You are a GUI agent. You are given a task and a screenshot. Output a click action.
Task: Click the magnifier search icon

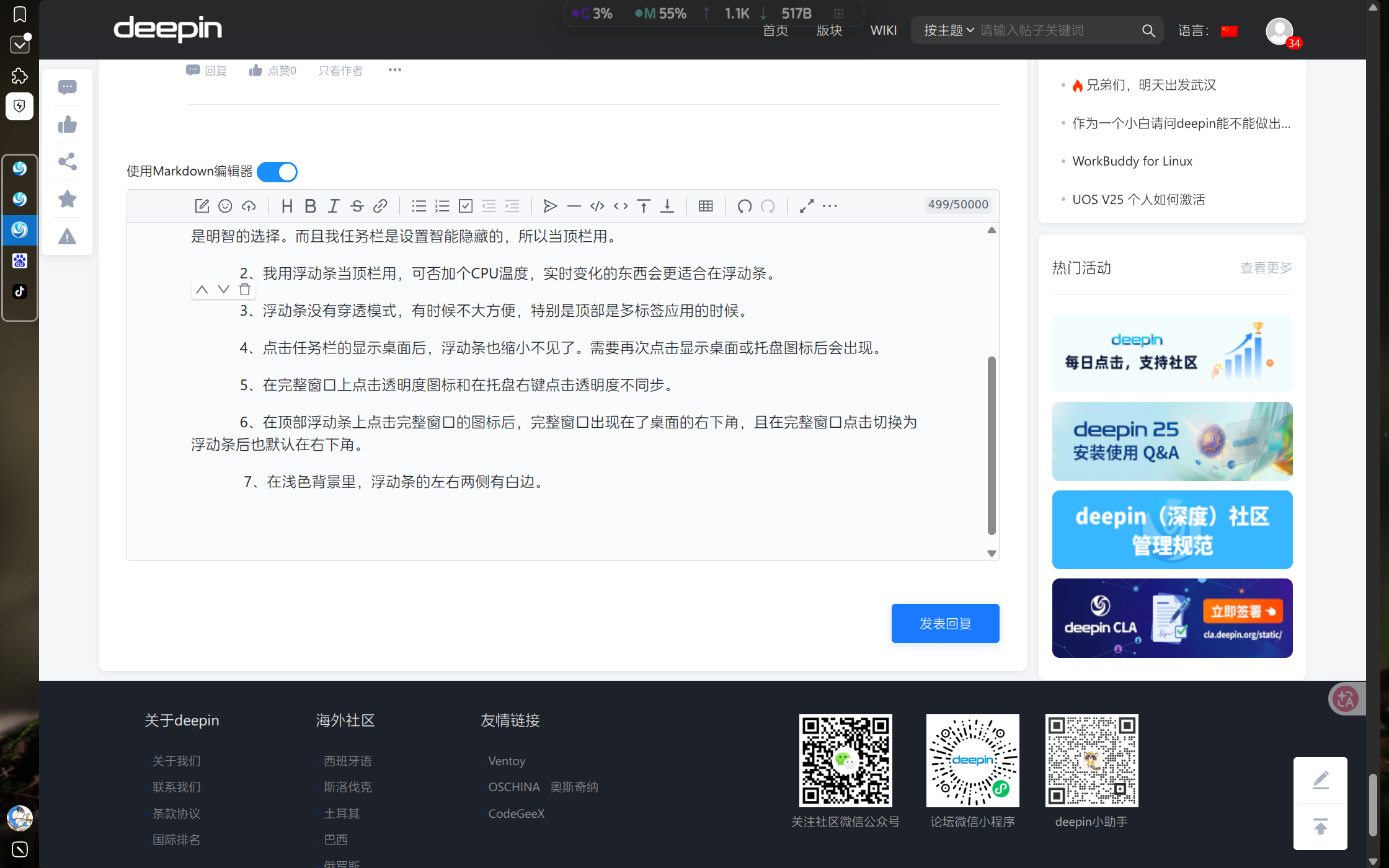(1148, 30)
